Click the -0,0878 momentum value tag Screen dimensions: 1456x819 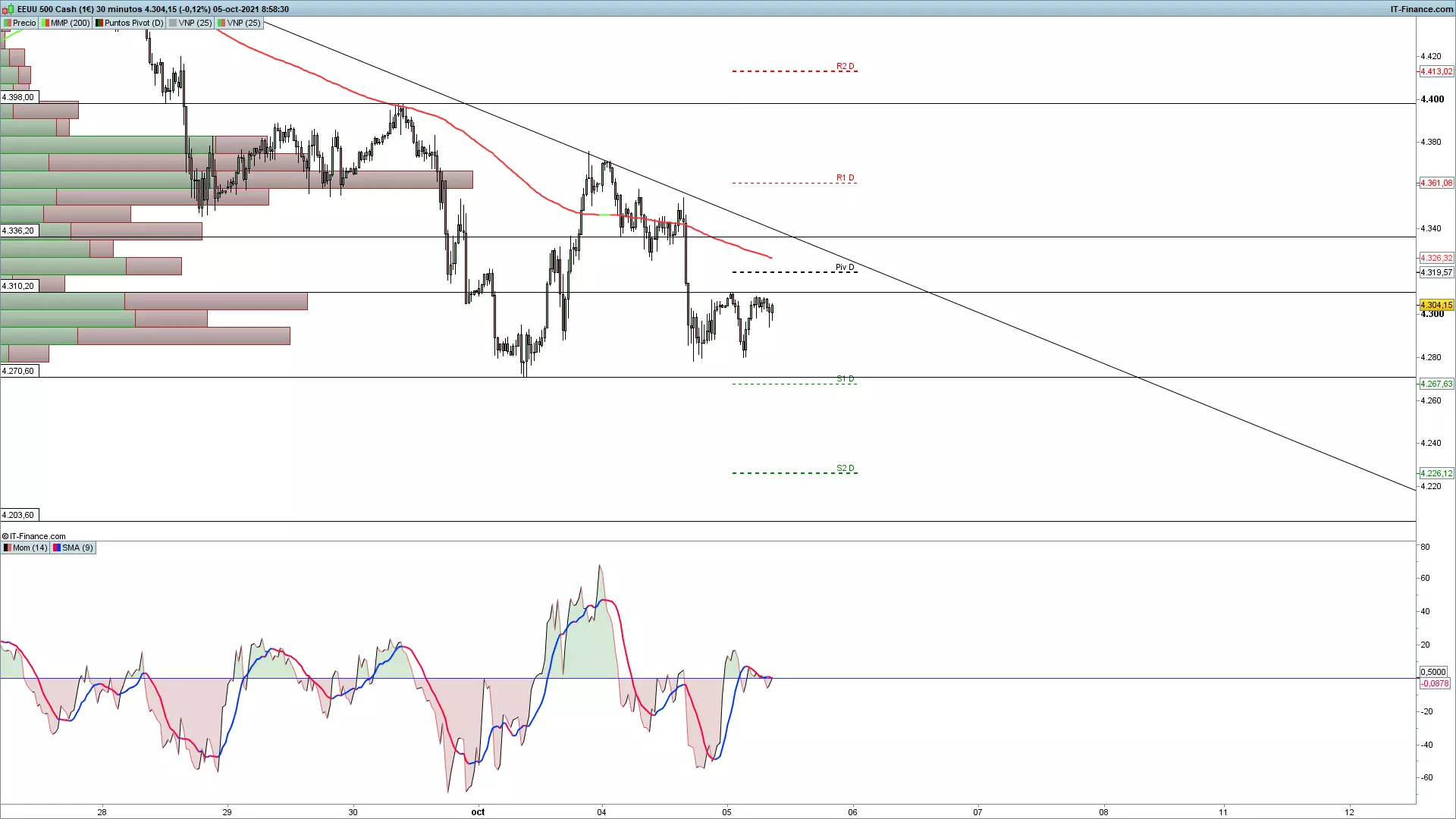[x=1435, y=683]
